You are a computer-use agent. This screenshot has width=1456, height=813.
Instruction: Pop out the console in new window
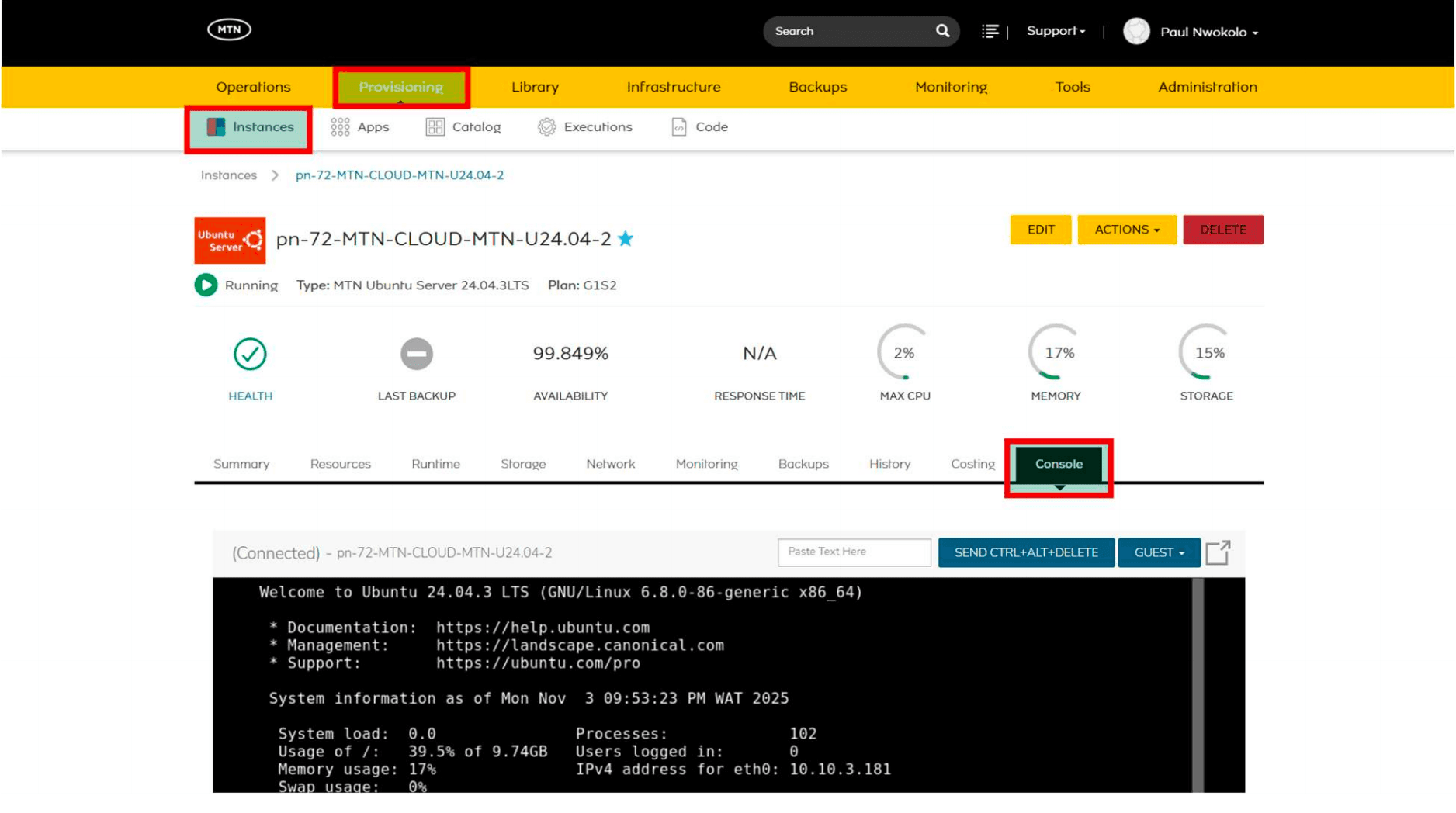(x=1218, y=553)
